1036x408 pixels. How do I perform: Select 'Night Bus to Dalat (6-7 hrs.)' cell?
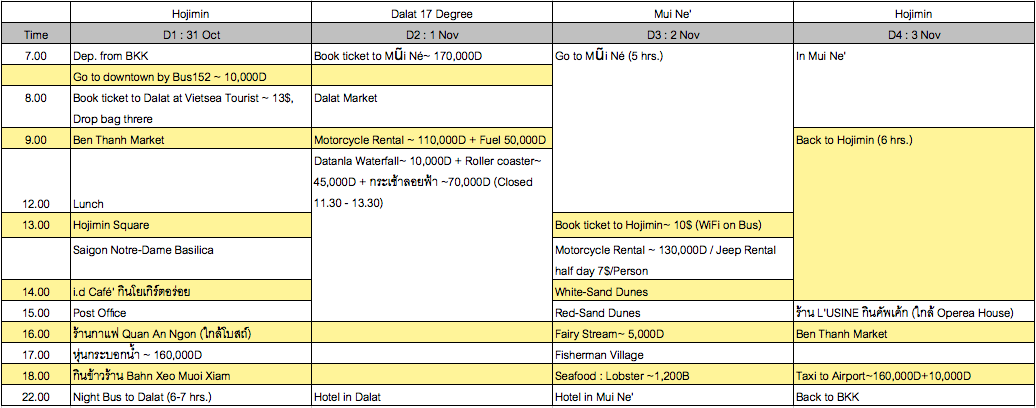pos(190,396)
